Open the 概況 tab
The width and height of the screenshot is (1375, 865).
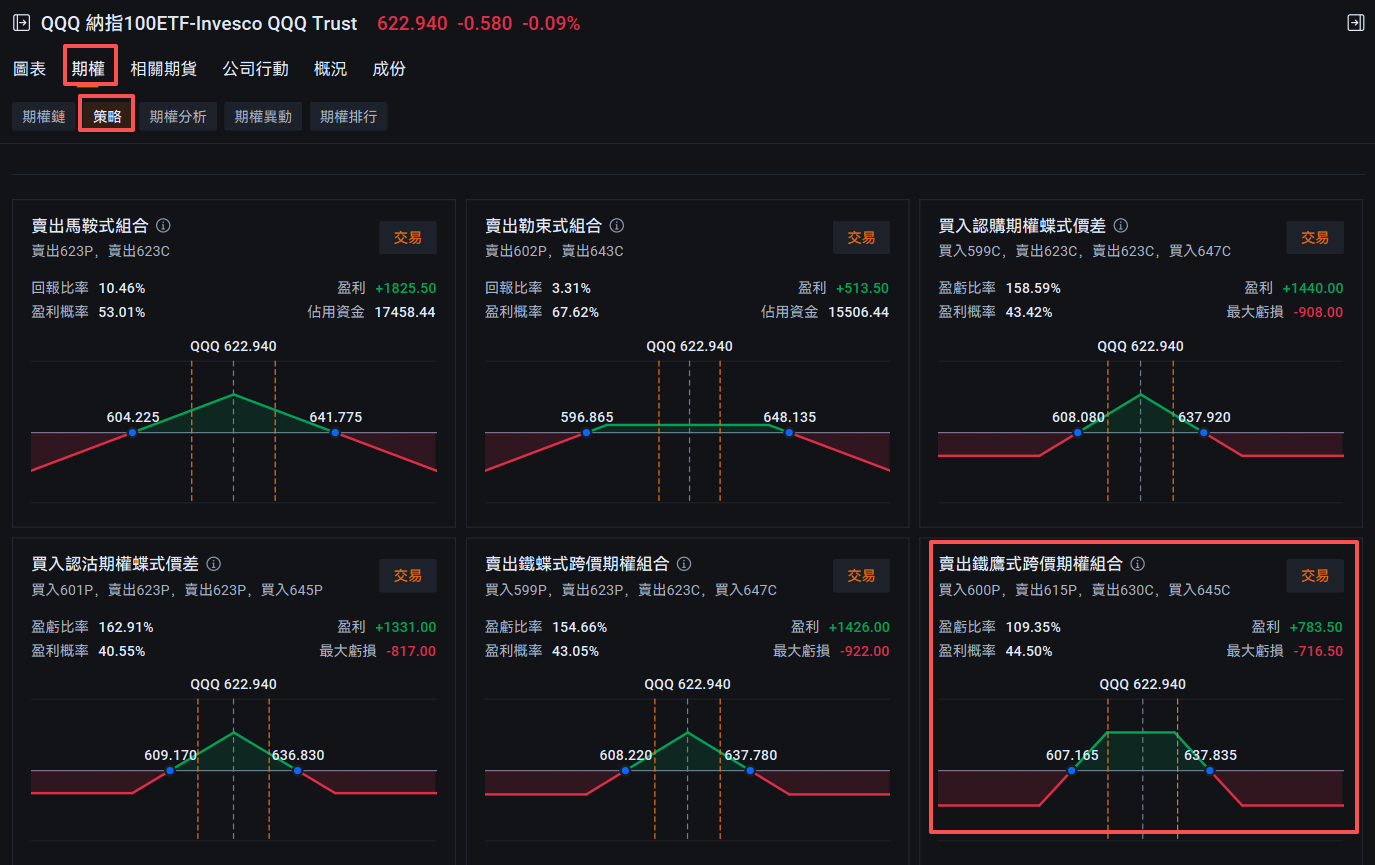tap(330, 69)
